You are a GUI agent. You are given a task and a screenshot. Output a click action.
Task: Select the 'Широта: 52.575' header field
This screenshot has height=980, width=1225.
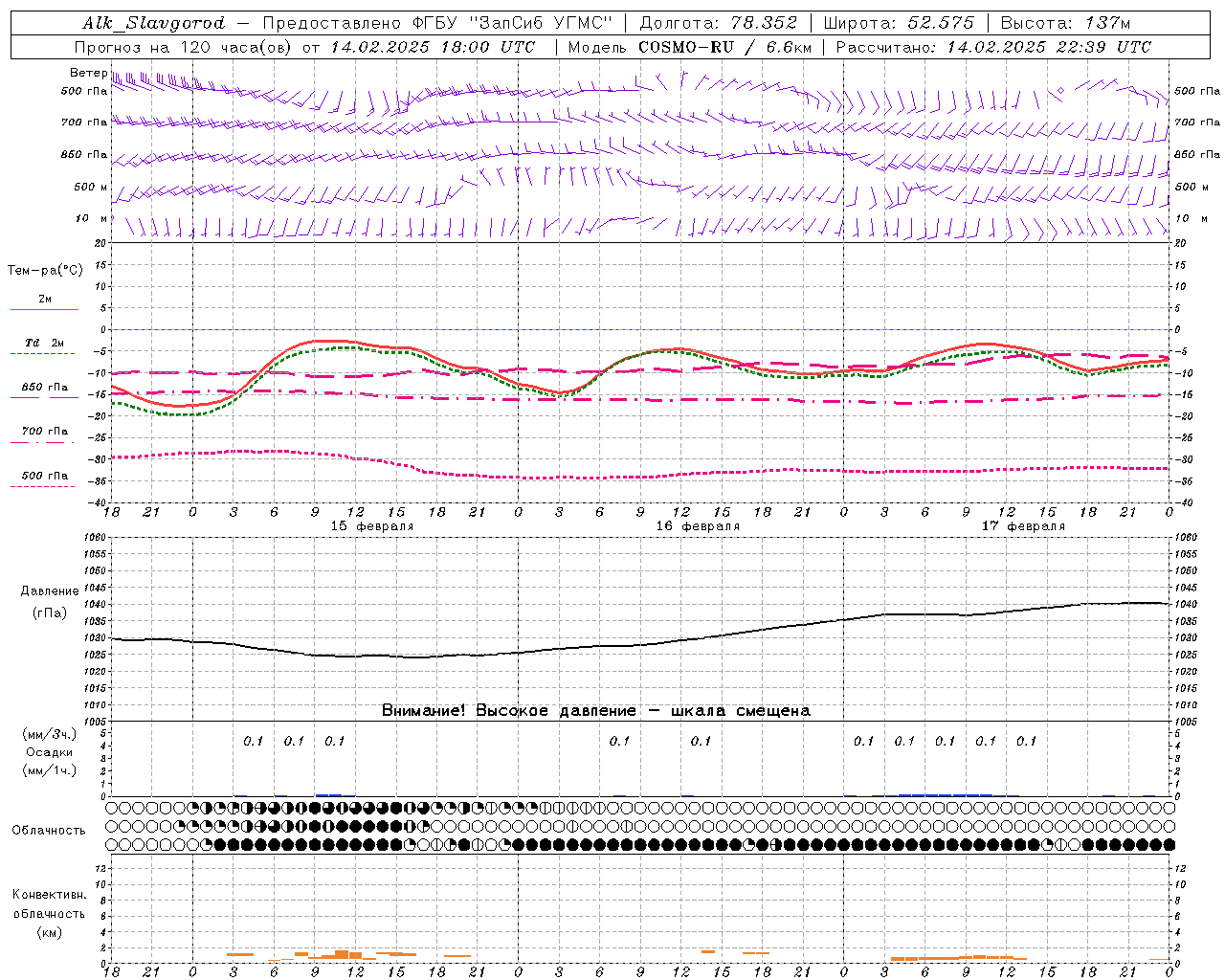point(899,23)
